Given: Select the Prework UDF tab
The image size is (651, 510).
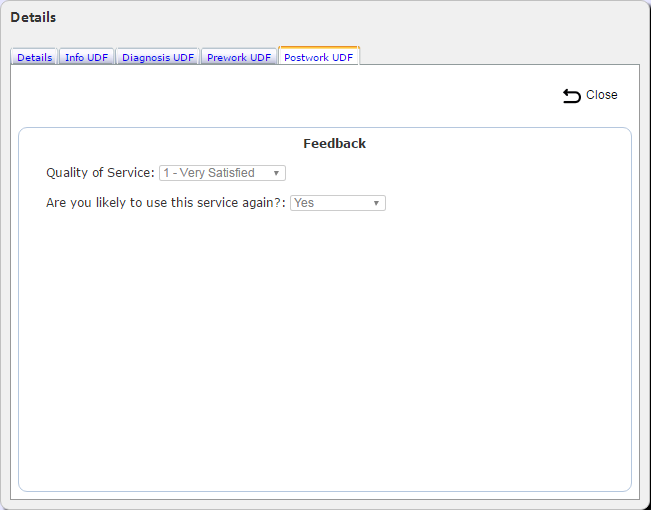Looking at the screenshot, I should [x=239, y=57].
